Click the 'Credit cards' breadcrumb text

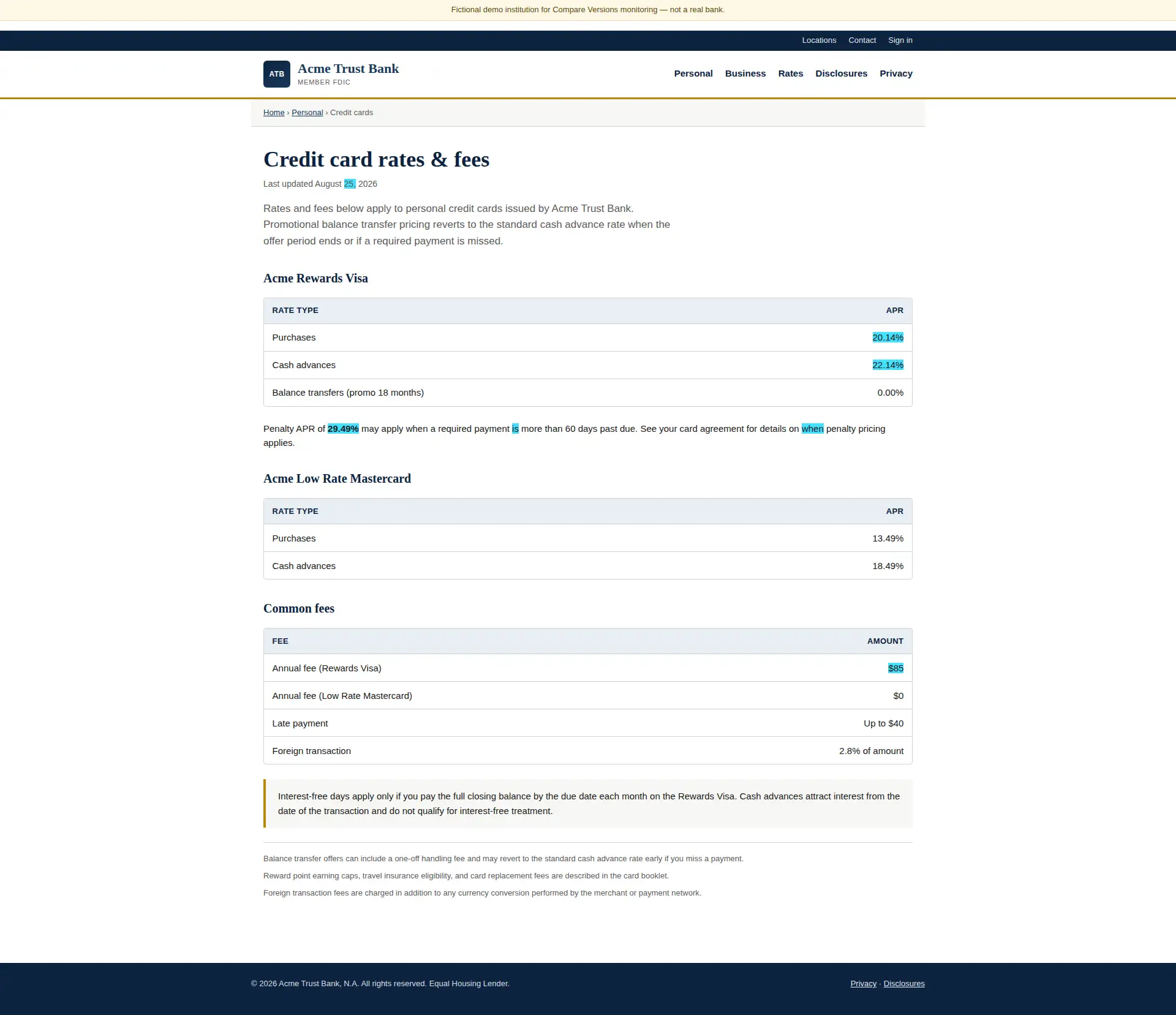point(352,113)
